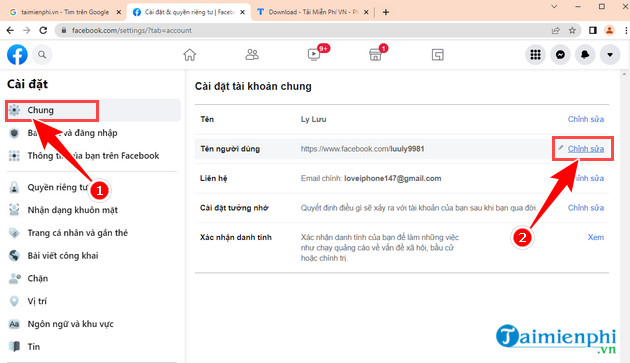The width and height of the screenshot is (630, 363).
Task: Click the shield icon for security settings
Action: tap(14, 133)
